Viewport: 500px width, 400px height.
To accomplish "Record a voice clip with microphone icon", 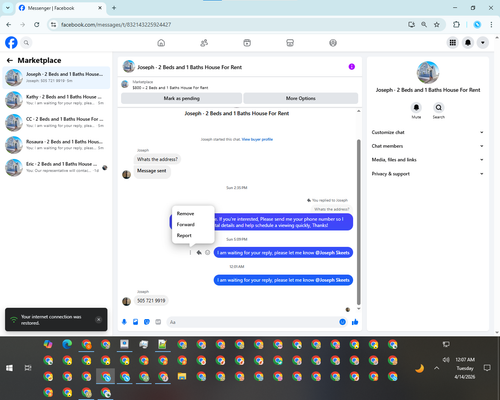I will 124,322.
